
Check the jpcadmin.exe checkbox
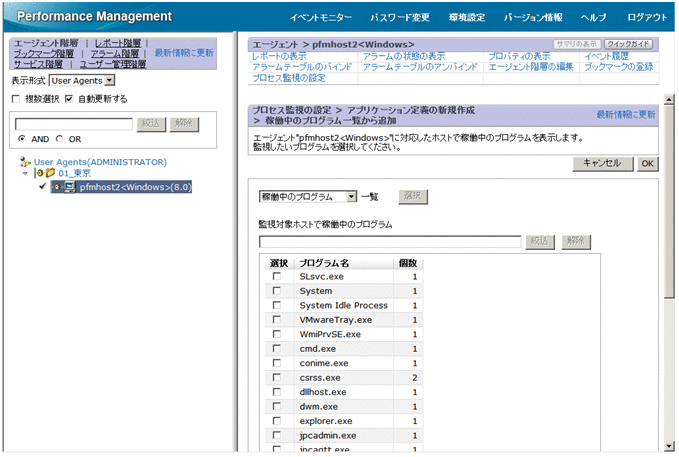point(277,435)
